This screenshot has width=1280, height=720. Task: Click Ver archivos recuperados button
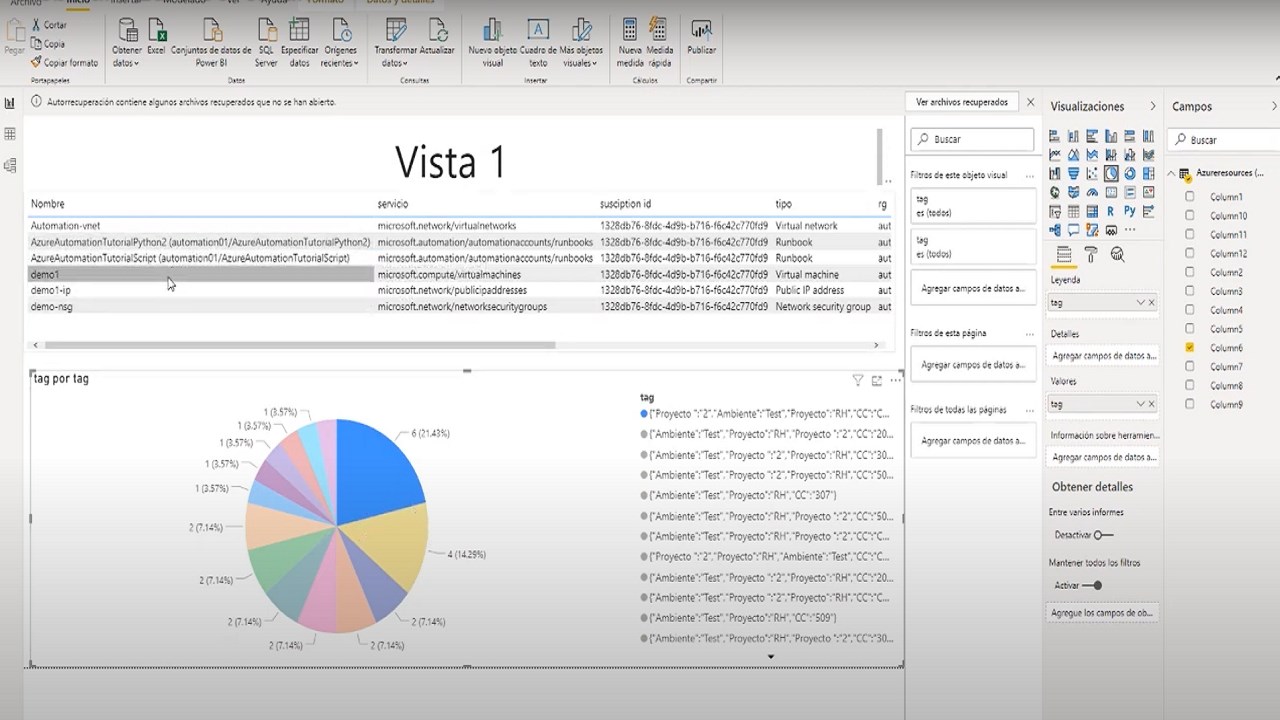pyautogui.click(x=962, y=102)
